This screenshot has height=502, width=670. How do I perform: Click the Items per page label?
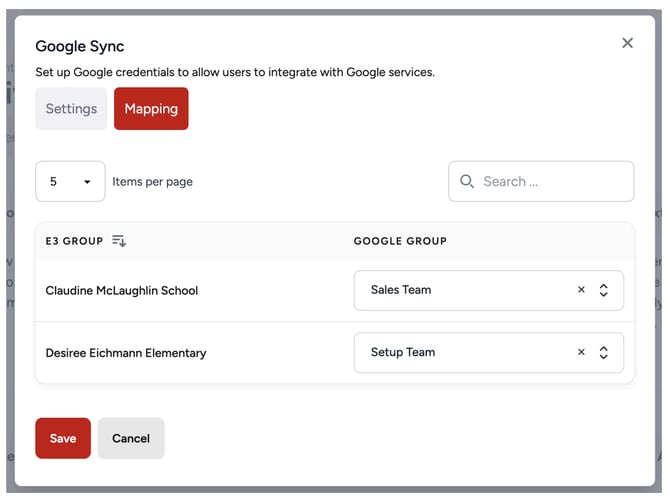pos(152,182)
